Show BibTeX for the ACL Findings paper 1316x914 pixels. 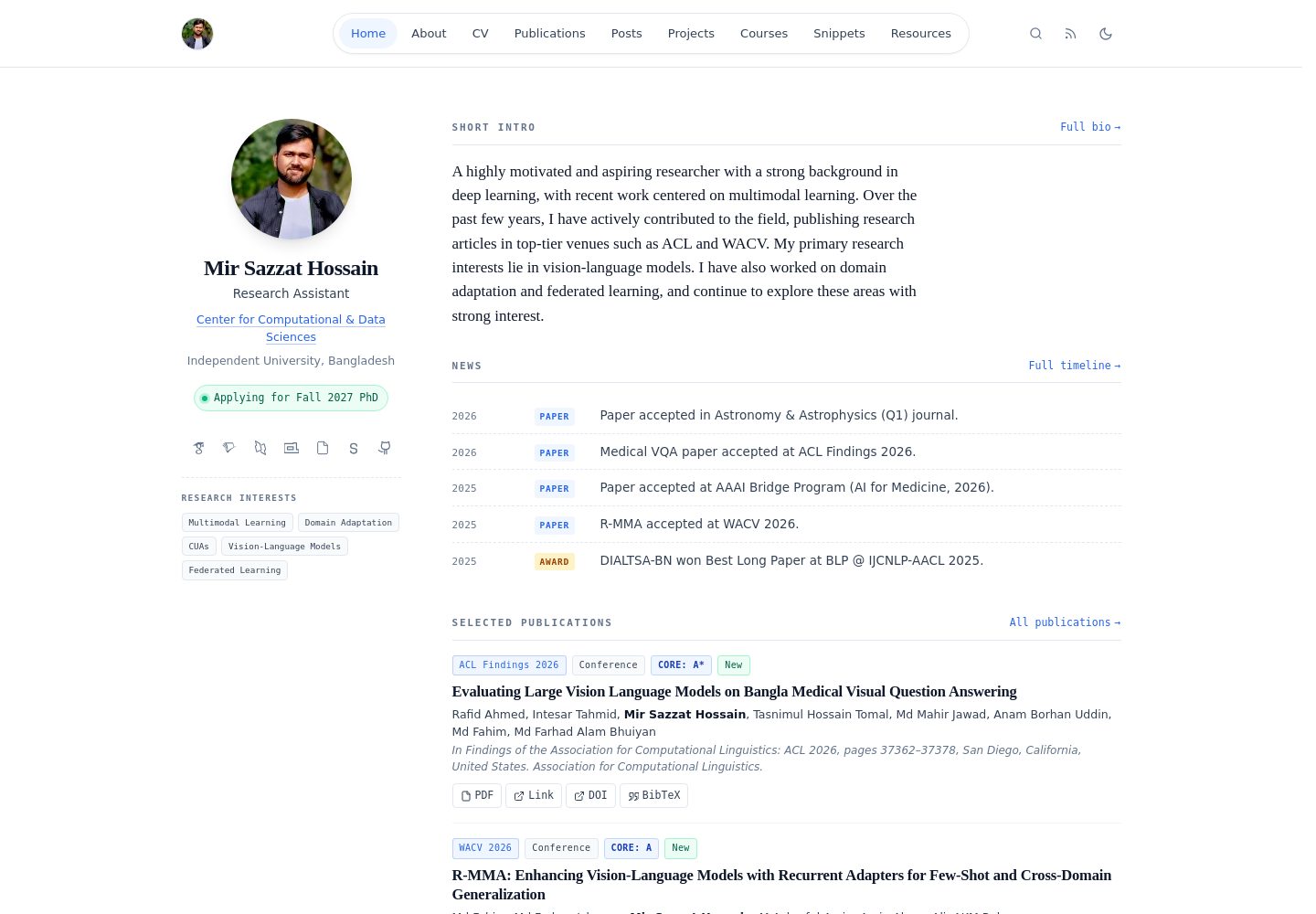[x=654, y=796]
